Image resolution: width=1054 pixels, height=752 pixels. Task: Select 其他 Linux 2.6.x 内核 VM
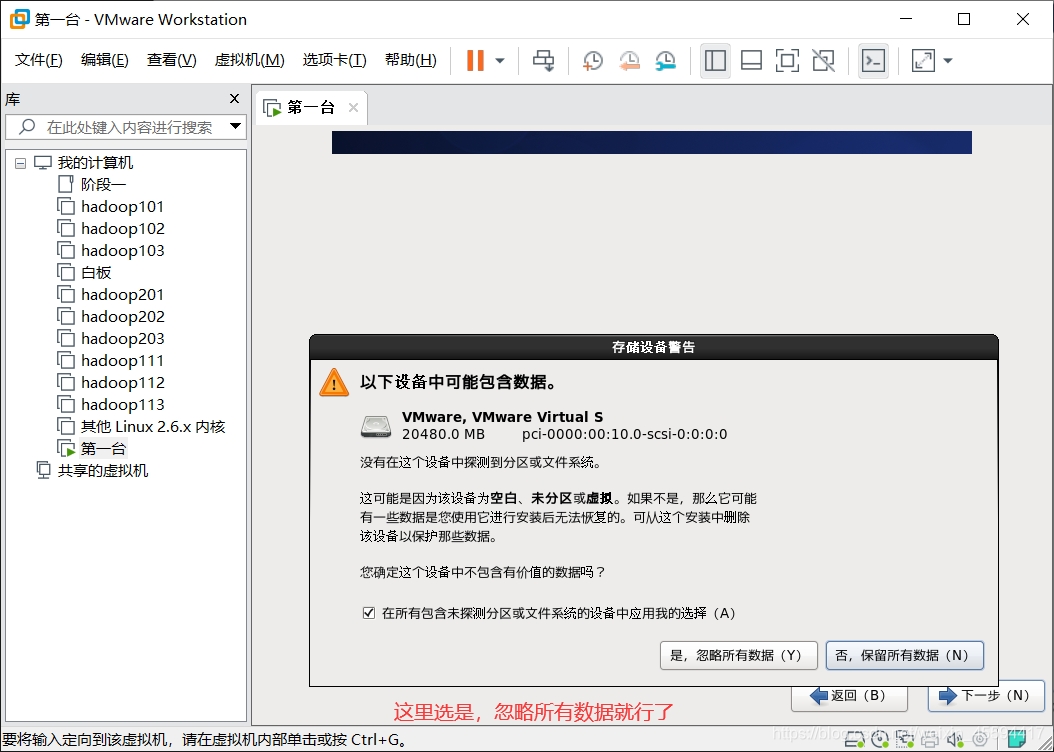point(153,427)
